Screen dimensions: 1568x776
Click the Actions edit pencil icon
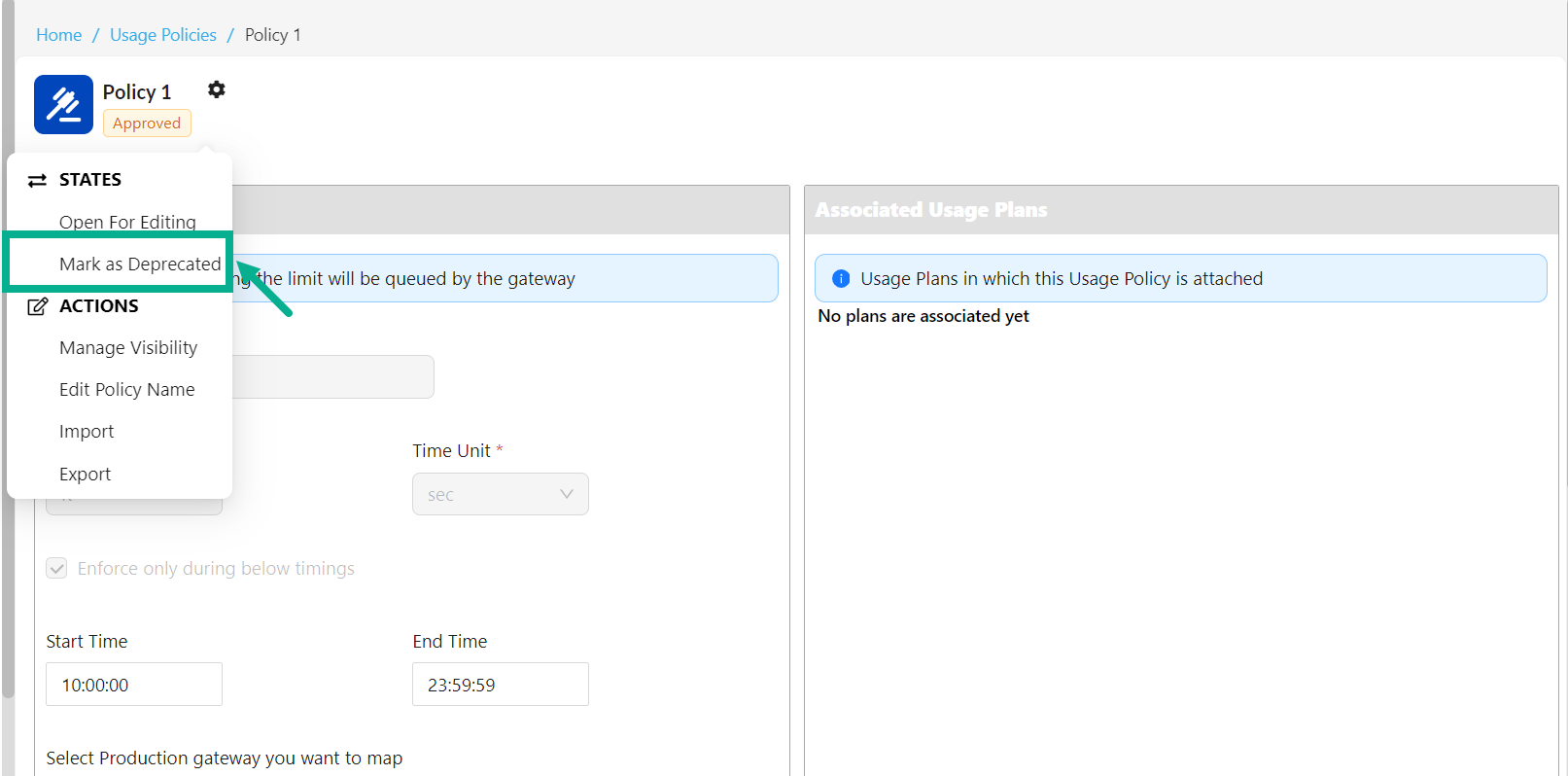click(x=37, y=306)
